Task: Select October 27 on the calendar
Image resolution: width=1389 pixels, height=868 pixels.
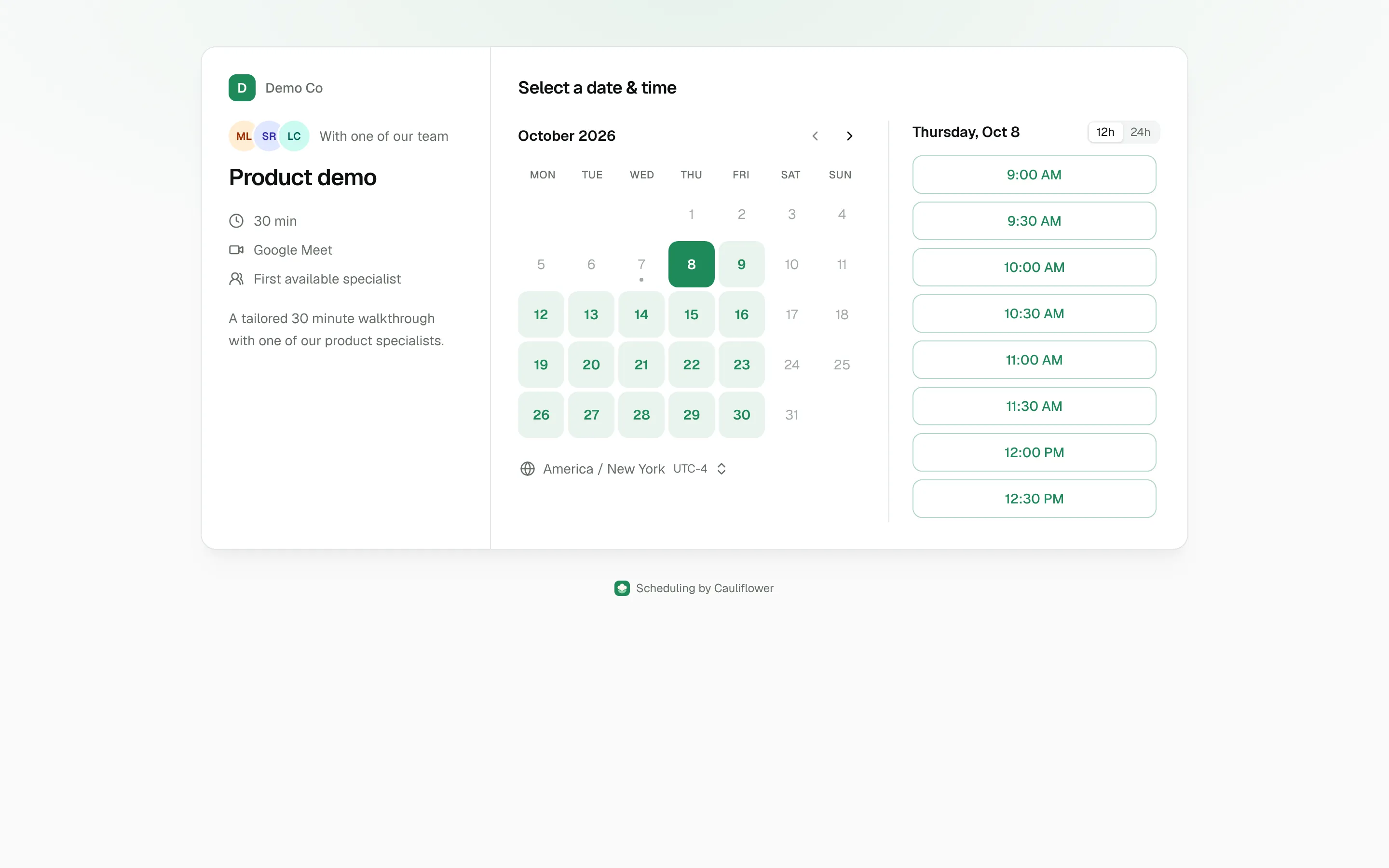Action: pos(591,415)
